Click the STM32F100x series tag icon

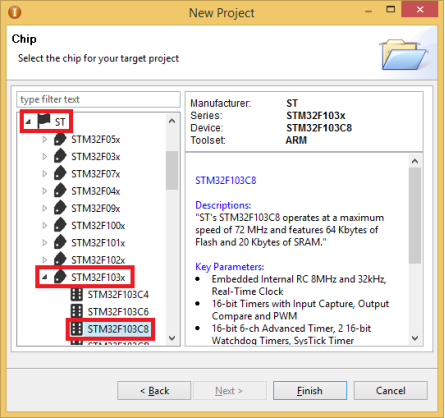[x=60, y=225]
